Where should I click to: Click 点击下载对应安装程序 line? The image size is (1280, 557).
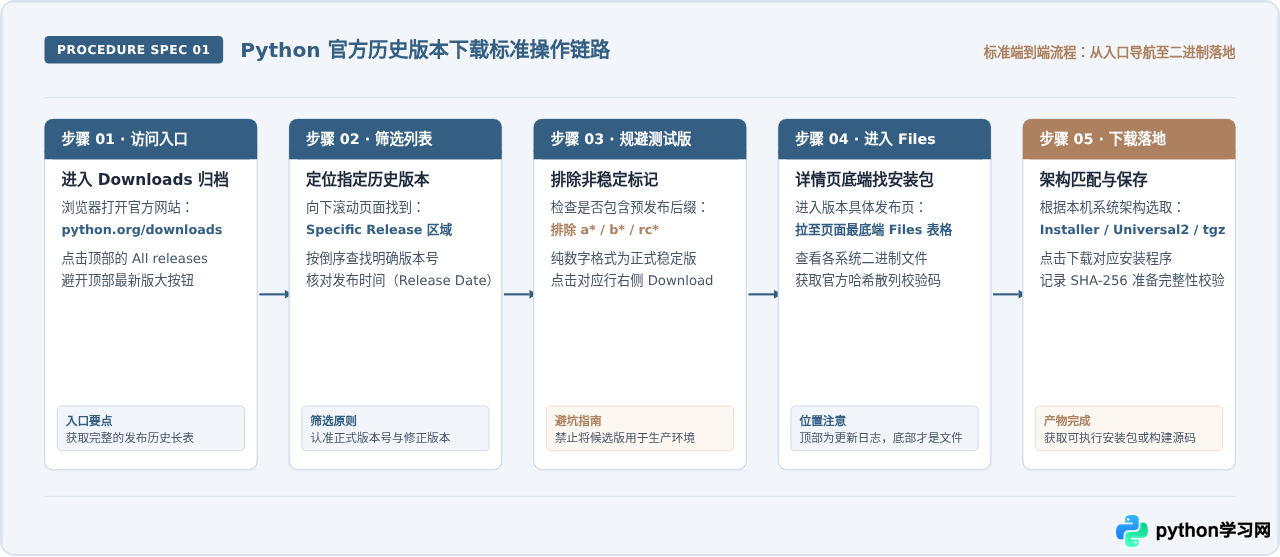(x=1106, y=258)
